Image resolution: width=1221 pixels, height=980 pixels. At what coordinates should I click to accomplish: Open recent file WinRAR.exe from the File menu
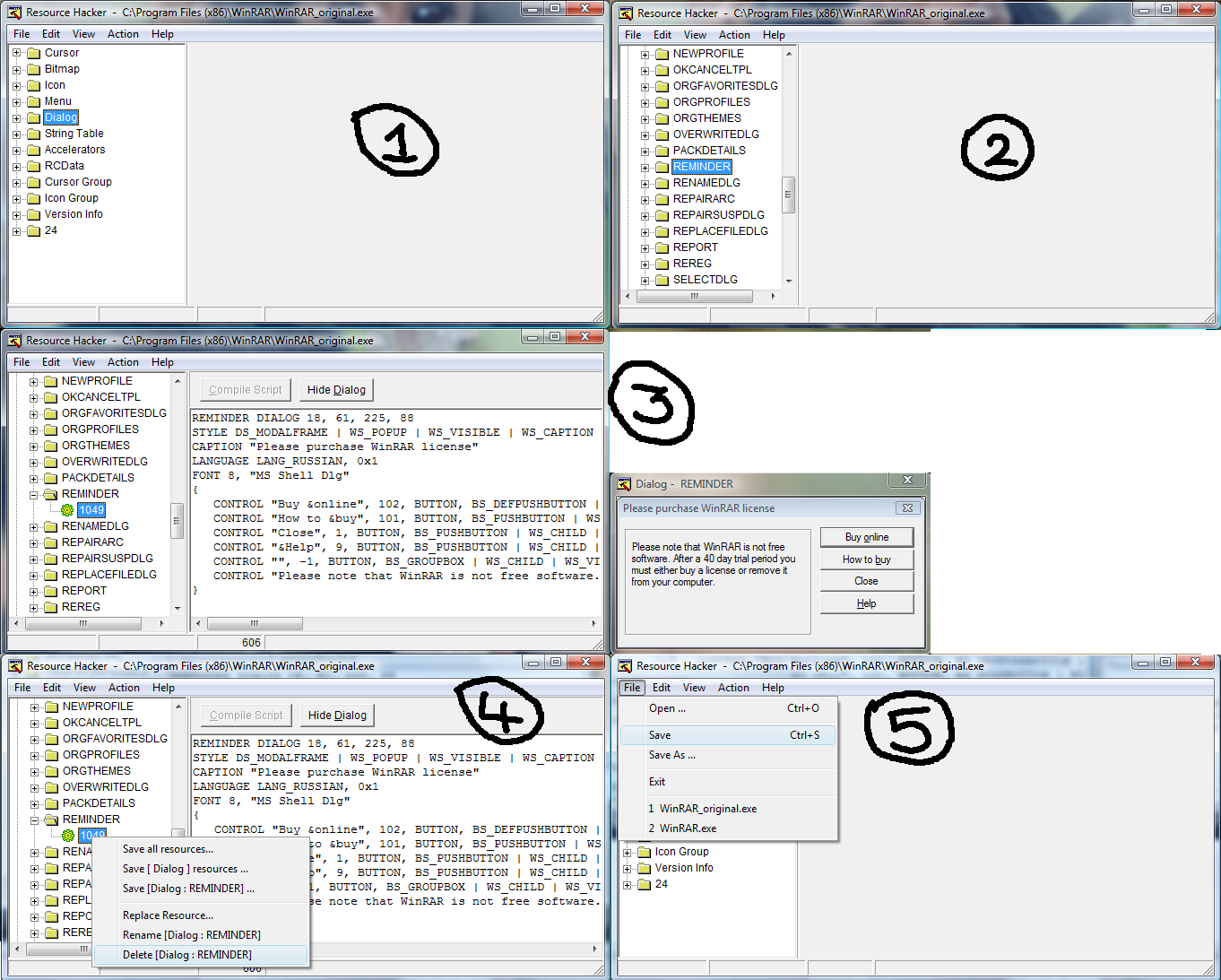pyautogui.click(x=687, y=828)
